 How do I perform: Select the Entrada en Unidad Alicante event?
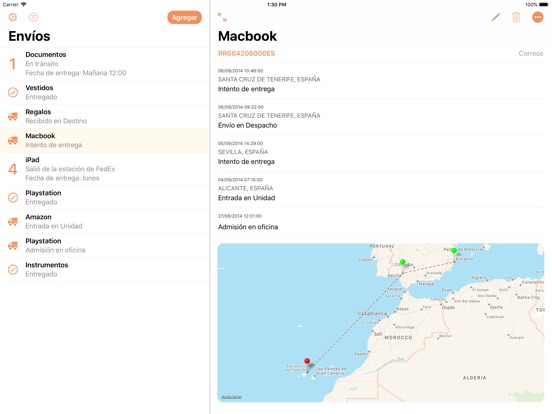tap(381, 189)
